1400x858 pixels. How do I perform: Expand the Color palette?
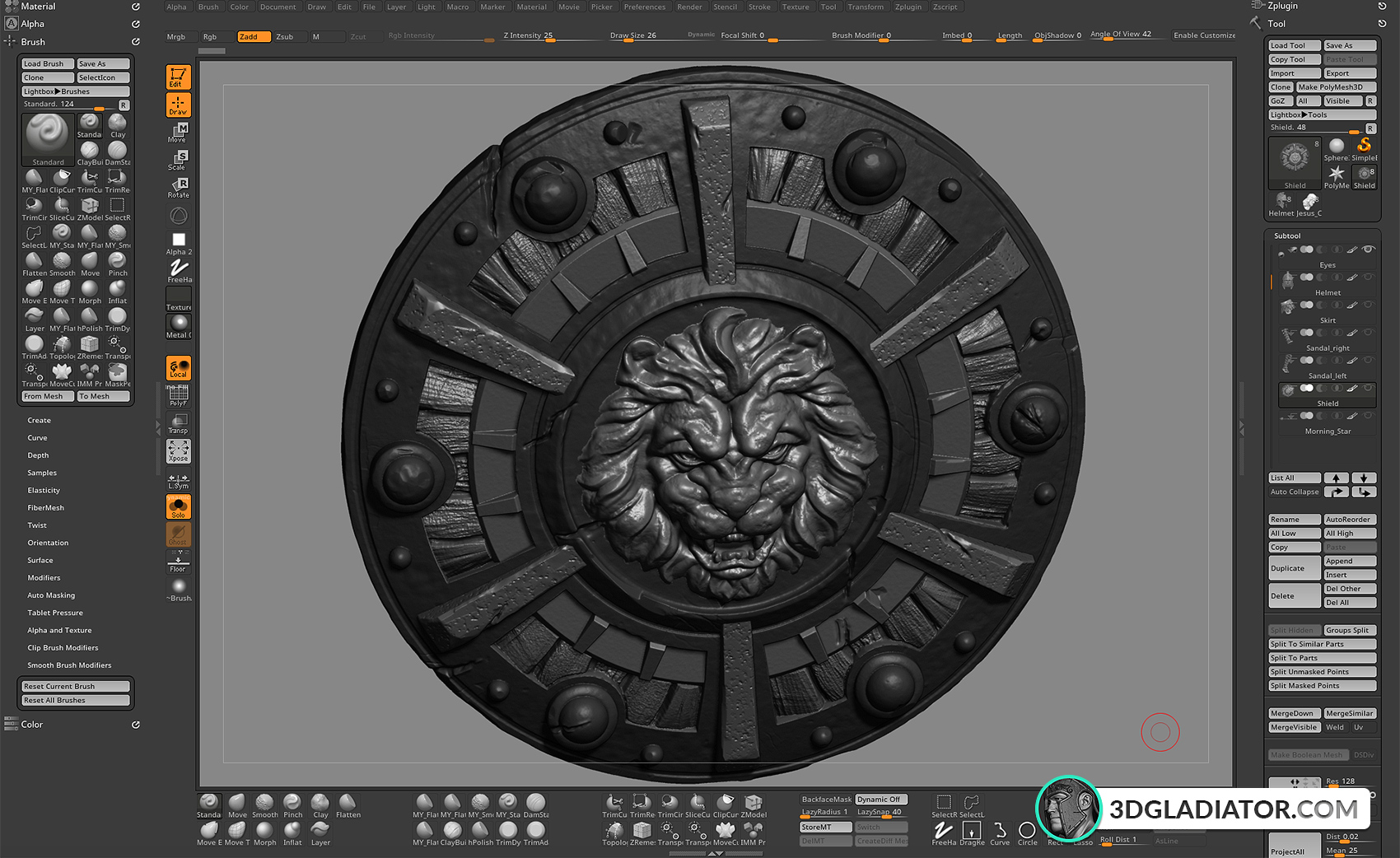pos(32,725)
